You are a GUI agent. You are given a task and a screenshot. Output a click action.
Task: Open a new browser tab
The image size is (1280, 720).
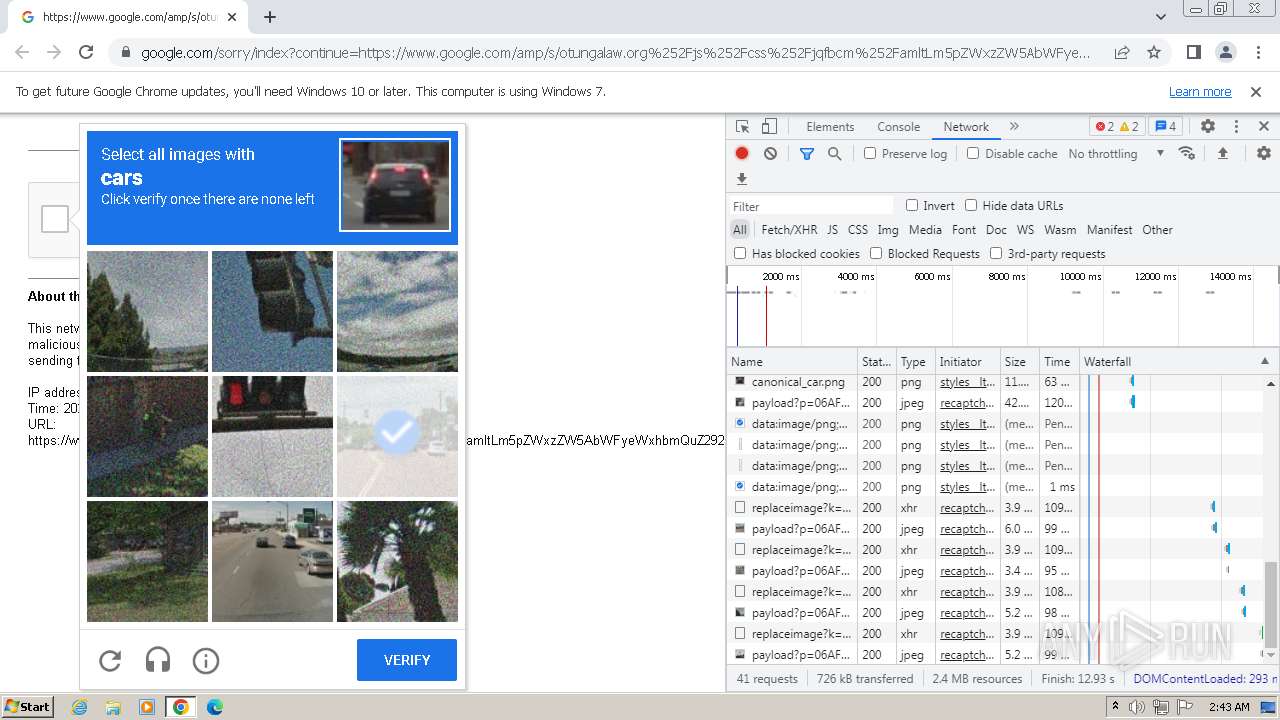(270, 17)
